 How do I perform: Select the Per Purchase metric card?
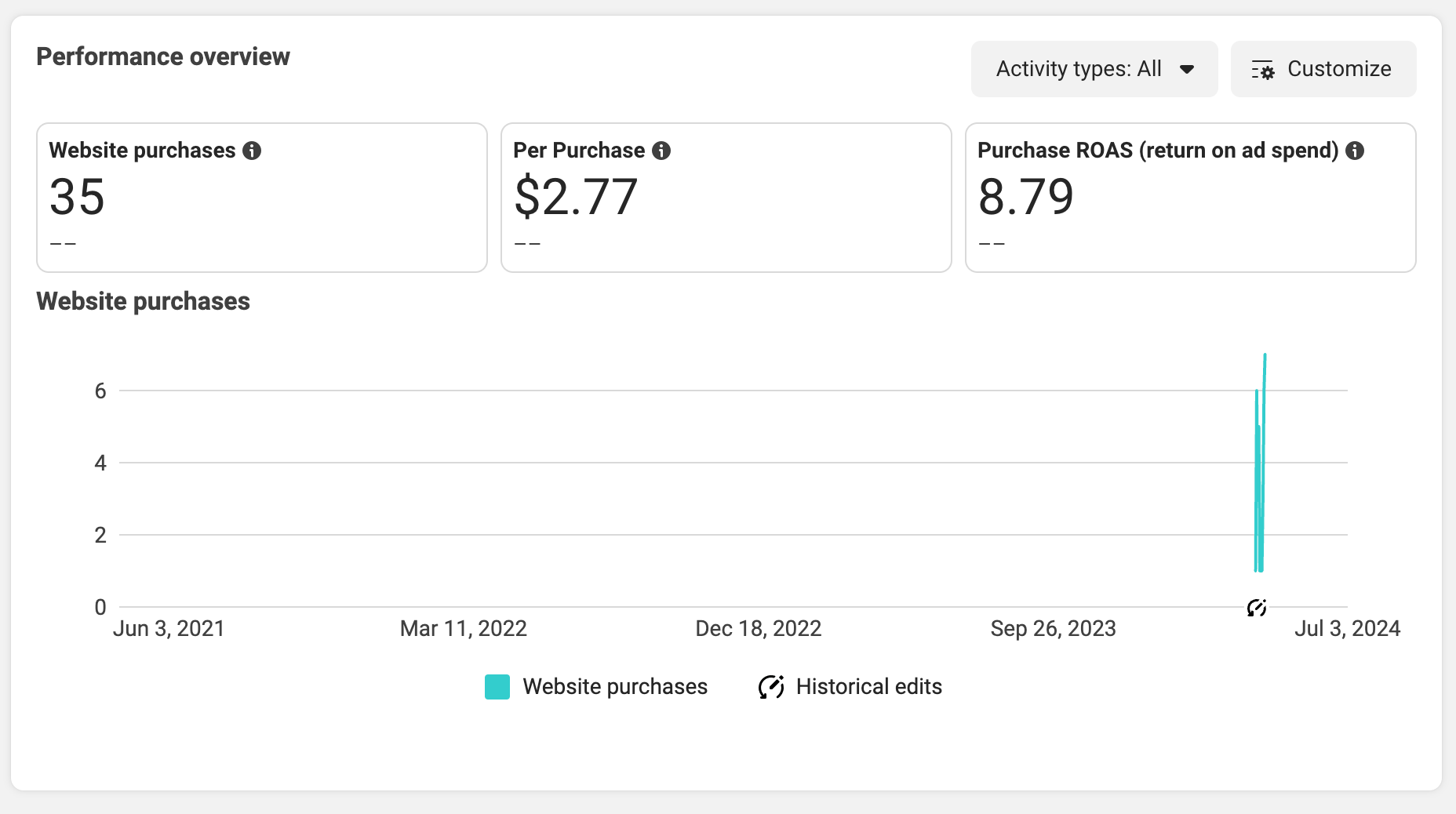726,198
